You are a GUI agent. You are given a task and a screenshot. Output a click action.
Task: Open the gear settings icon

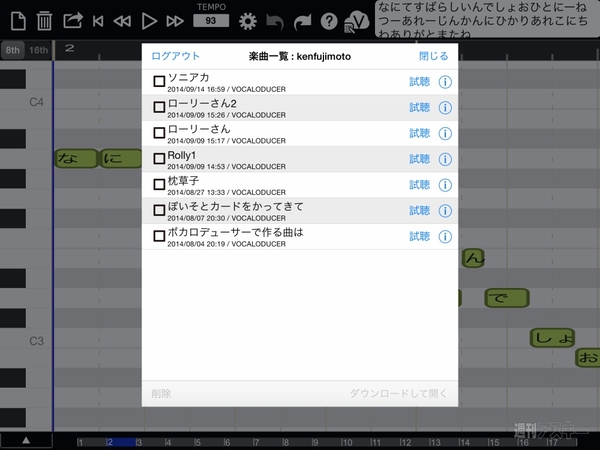click(248, 21)
